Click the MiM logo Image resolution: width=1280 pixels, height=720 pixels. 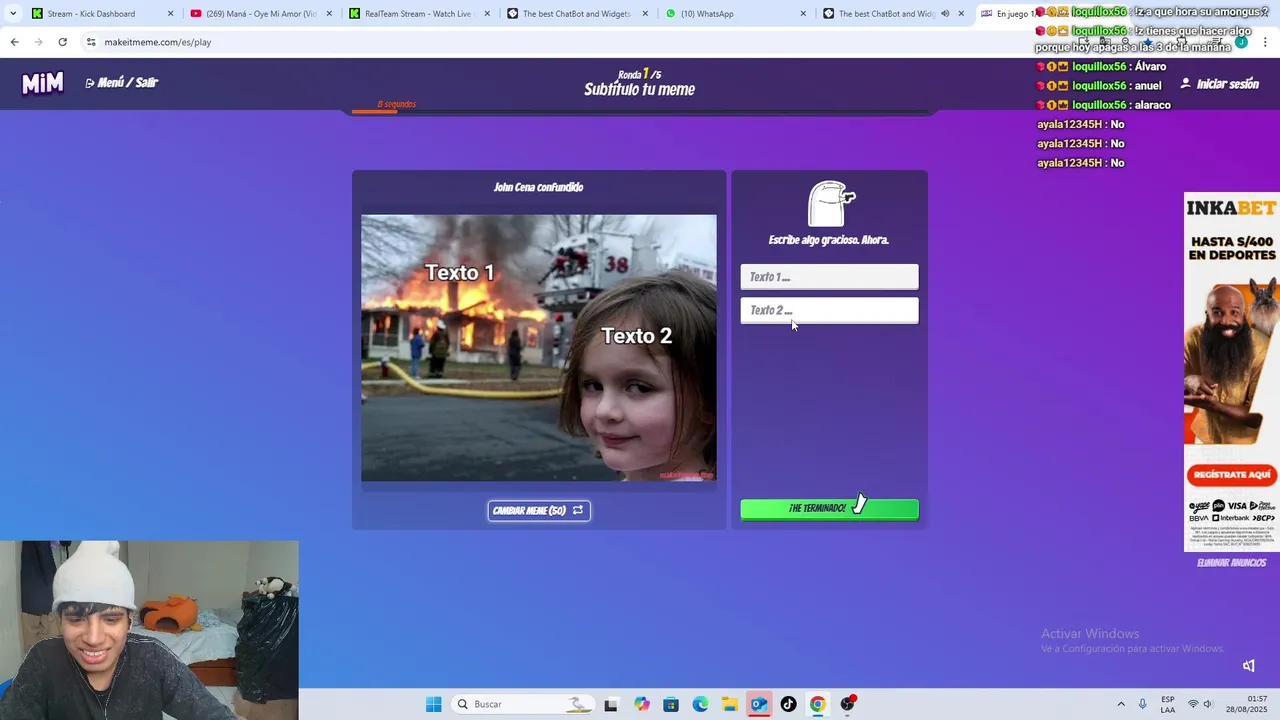click(43, 83)
